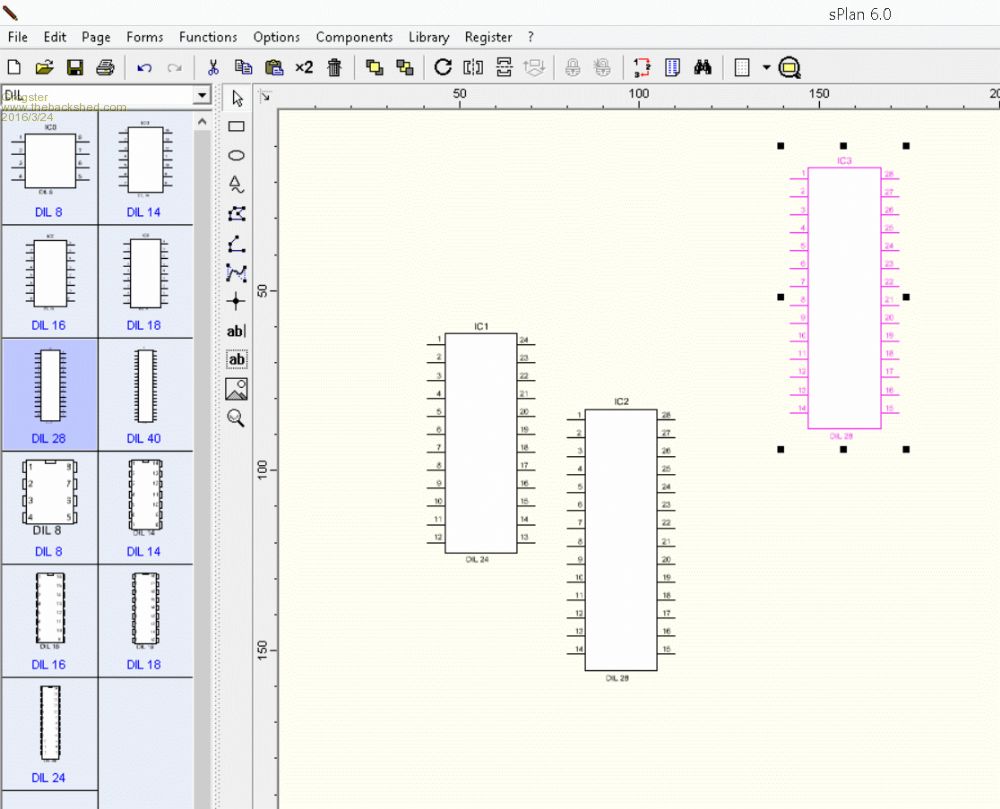Select the pointer selection tool
Image resolution: width=1000 pixels, height=809 pixels.
click(237, 98)
